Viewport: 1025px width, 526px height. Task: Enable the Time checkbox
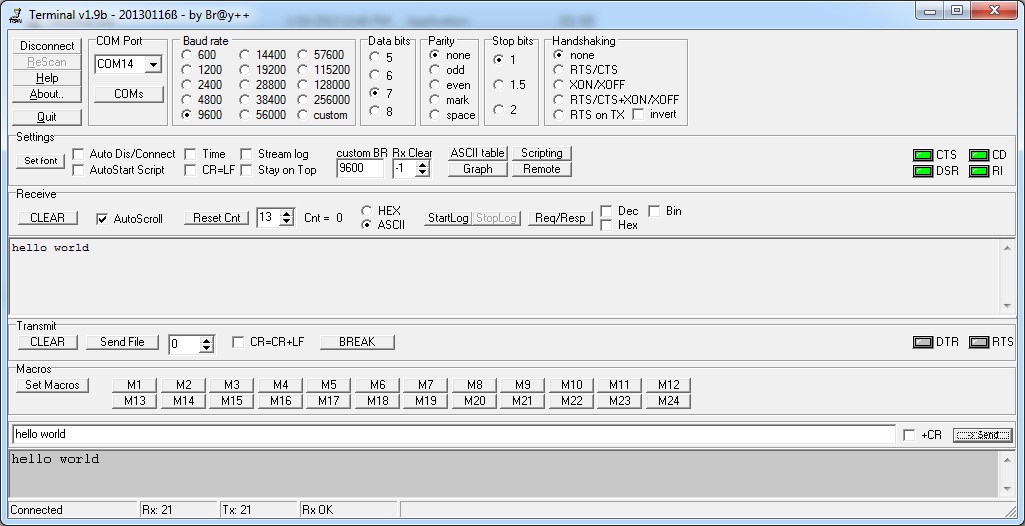tap(190, 154)
